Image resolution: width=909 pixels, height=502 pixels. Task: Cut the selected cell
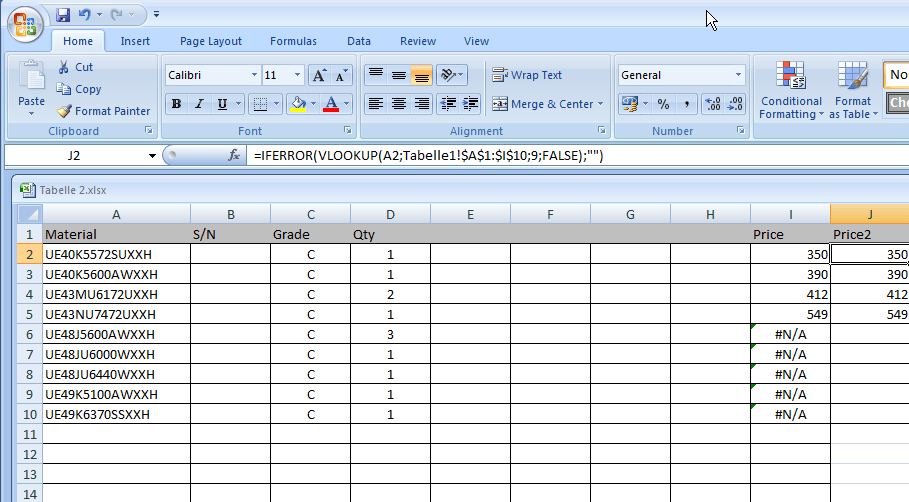(x=75, y=67)
